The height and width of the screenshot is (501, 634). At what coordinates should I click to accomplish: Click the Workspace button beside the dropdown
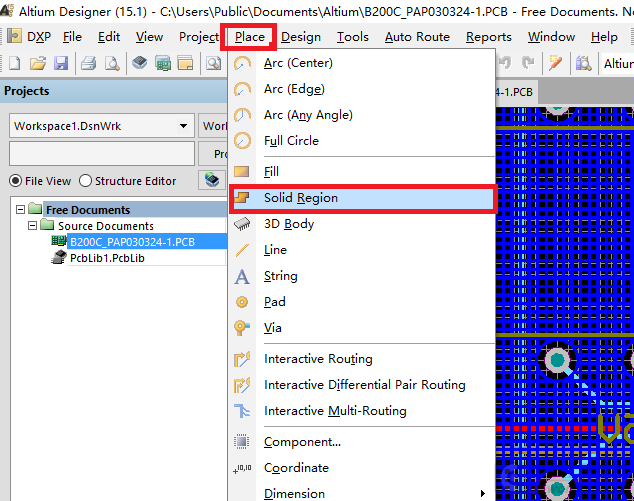click(x=213, y=126)
